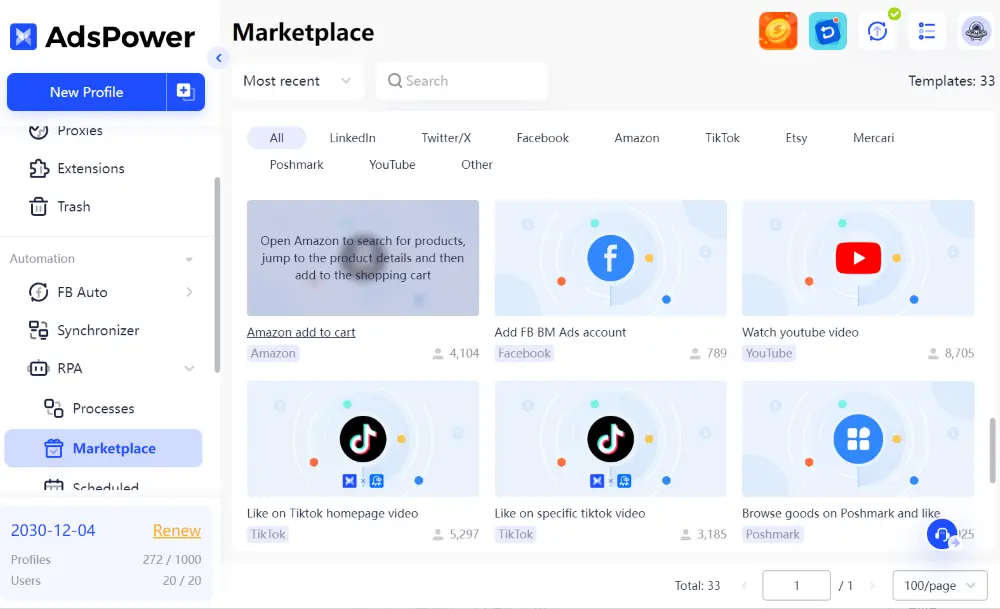Click the Marketplace shop icon in sidebar
The image size is (1000, 609).
coord(54,448)
